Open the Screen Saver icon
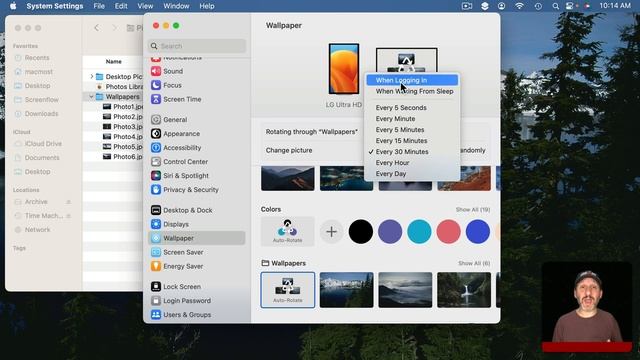The width and height of the screenshot is (640, 360). pyautogui.click(x=156, y=252)
